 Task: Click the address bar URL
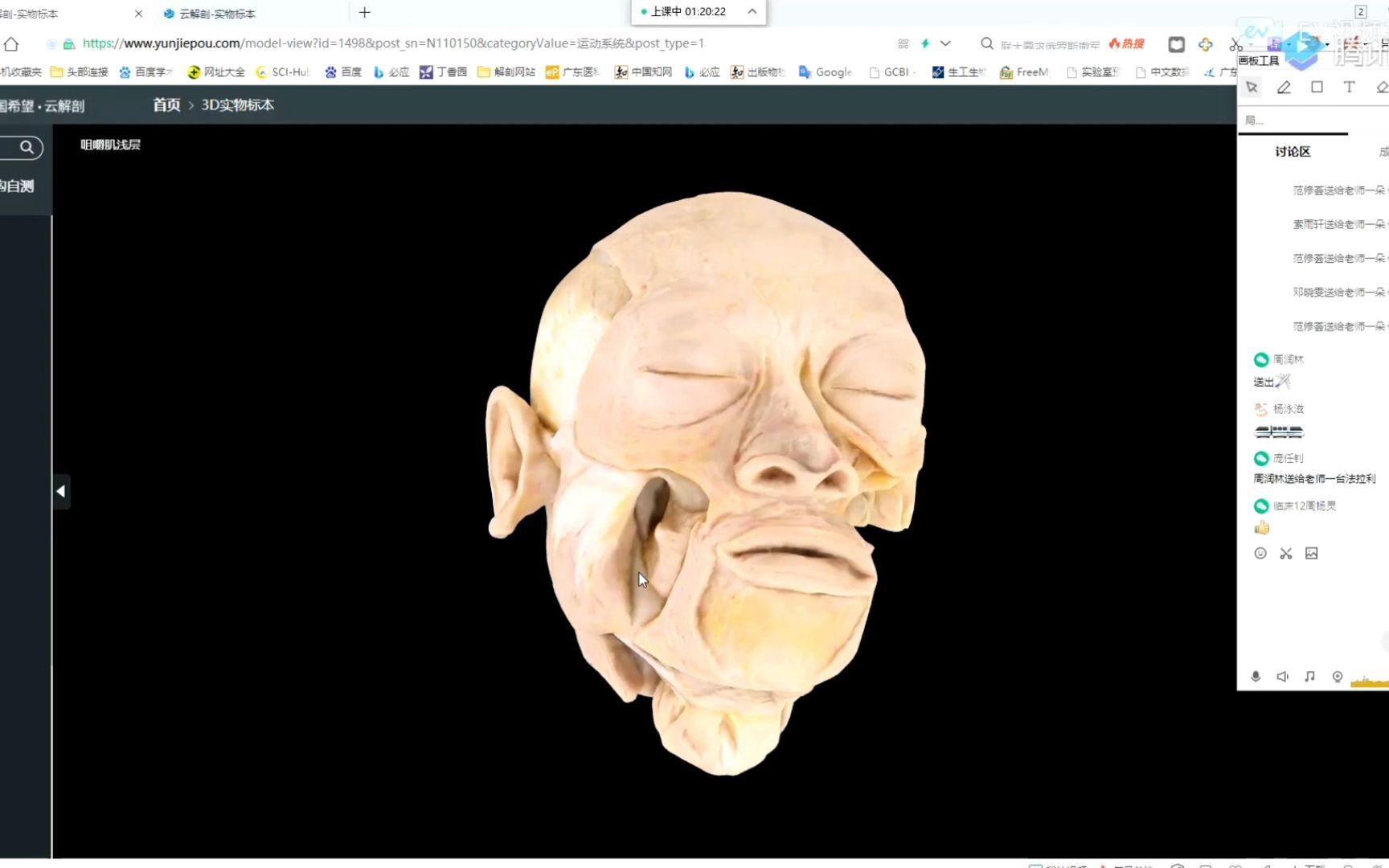[393, 43]
